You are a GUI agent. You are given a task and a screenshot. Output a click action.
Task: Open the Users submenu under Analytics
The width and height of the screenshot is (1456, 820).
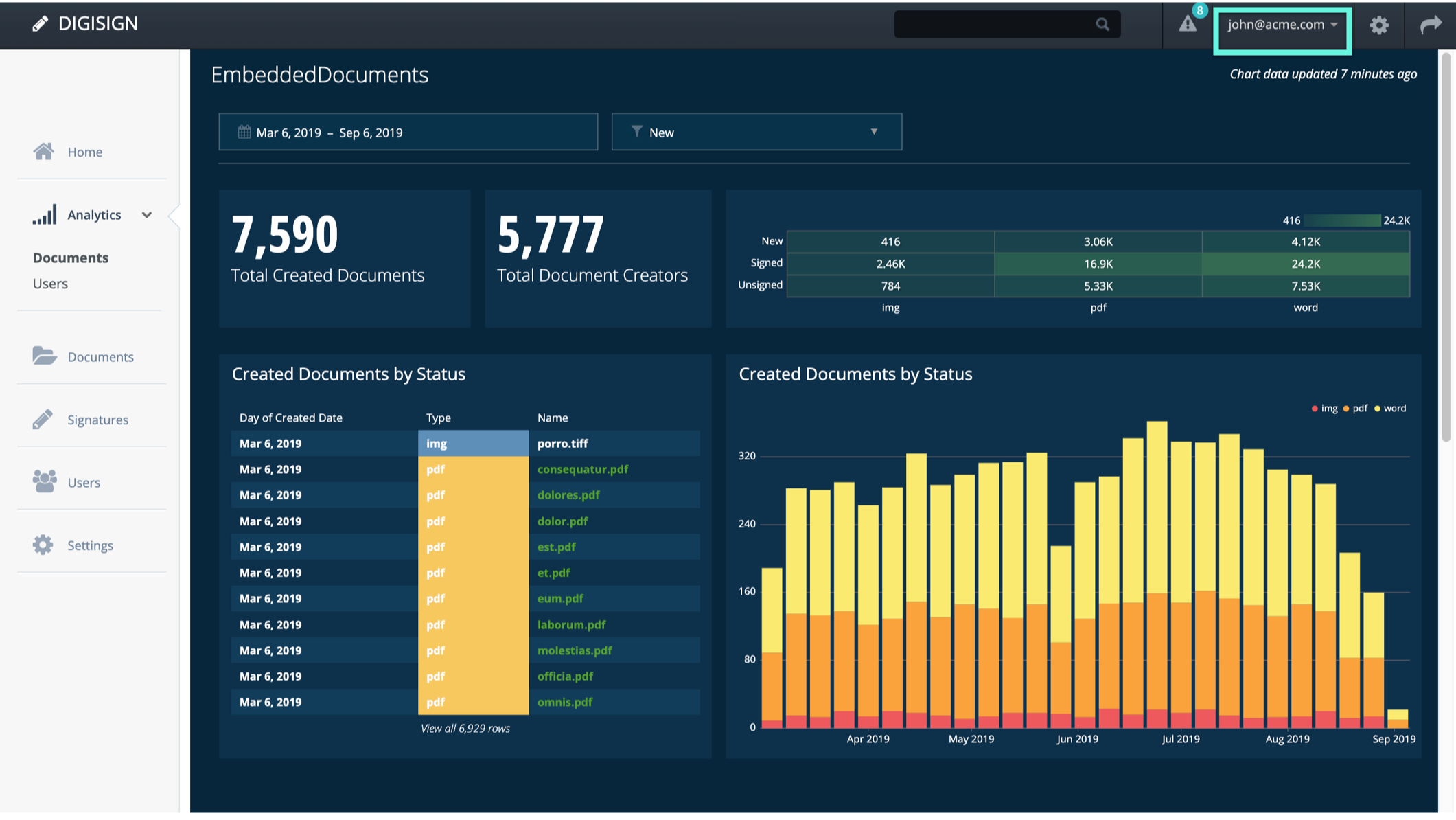point(50,284)
